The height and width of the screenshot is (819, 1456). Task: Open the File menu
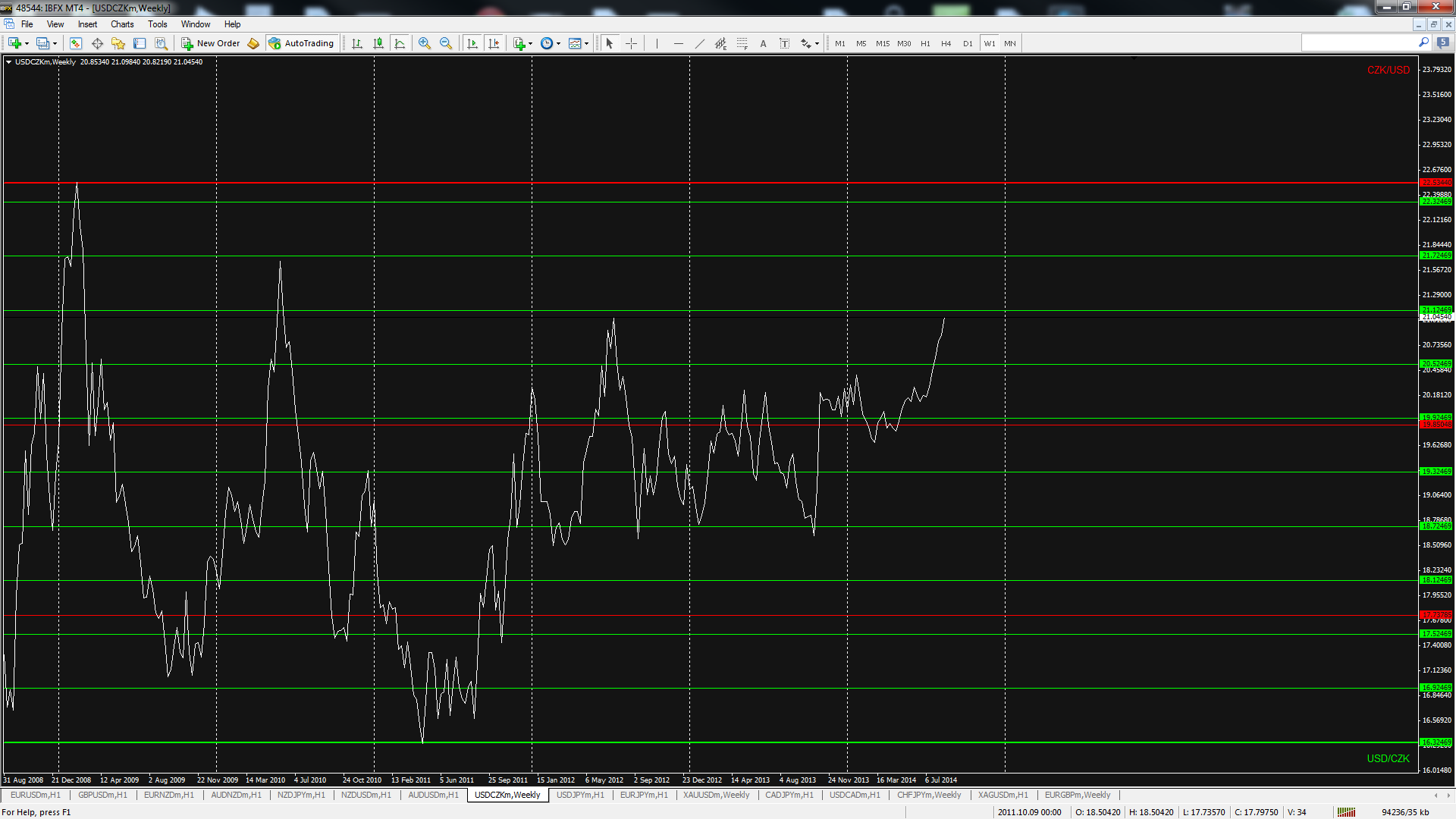click(27, 24)
